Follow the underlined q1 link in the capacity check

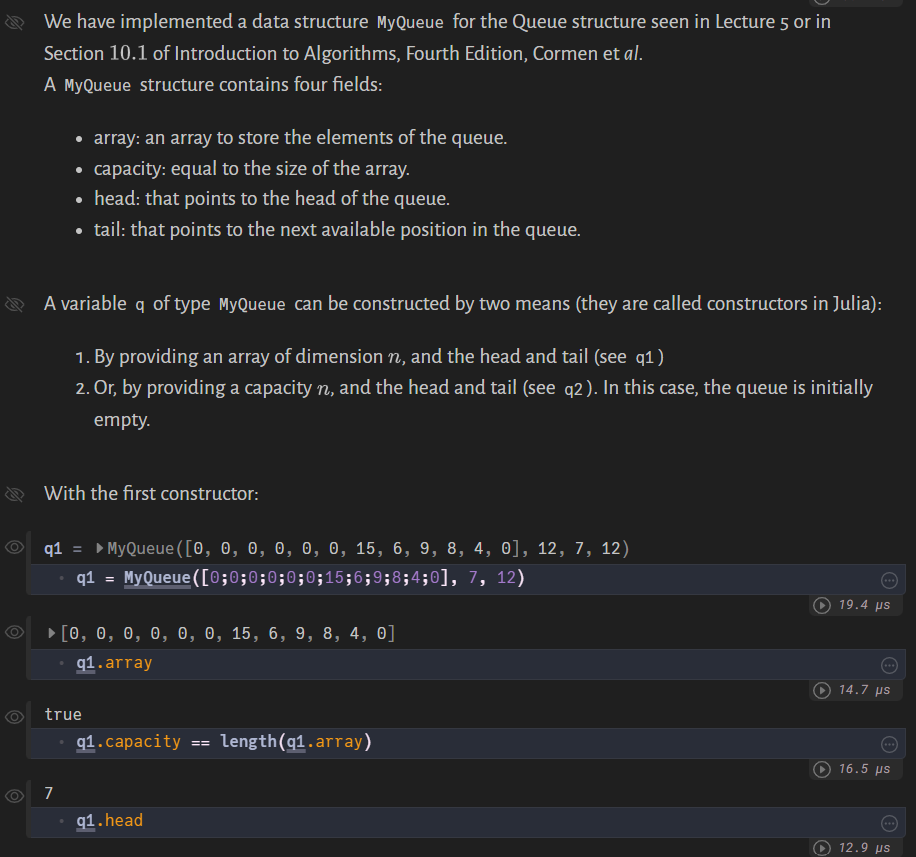[x=83, y=742]
